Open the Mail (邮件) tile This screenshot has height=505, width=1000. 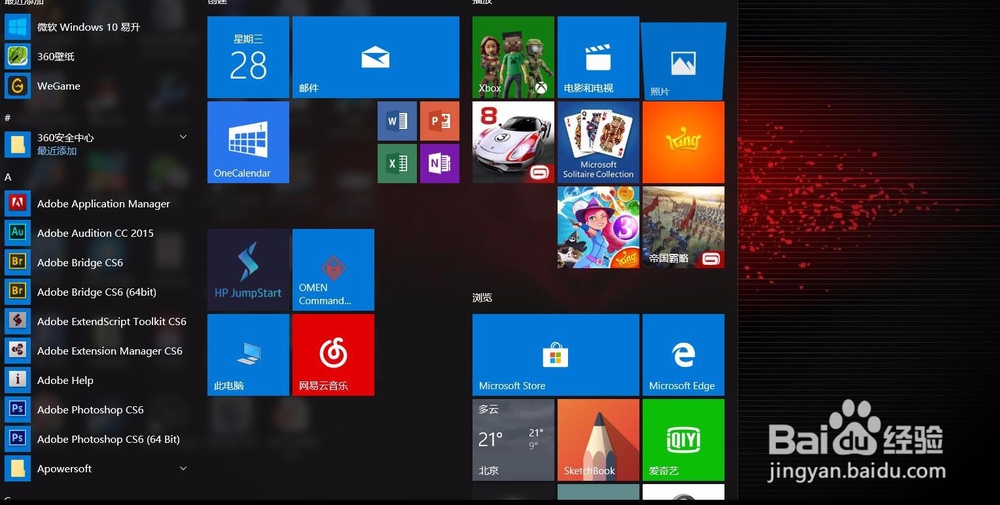click(x=376, y=57)
